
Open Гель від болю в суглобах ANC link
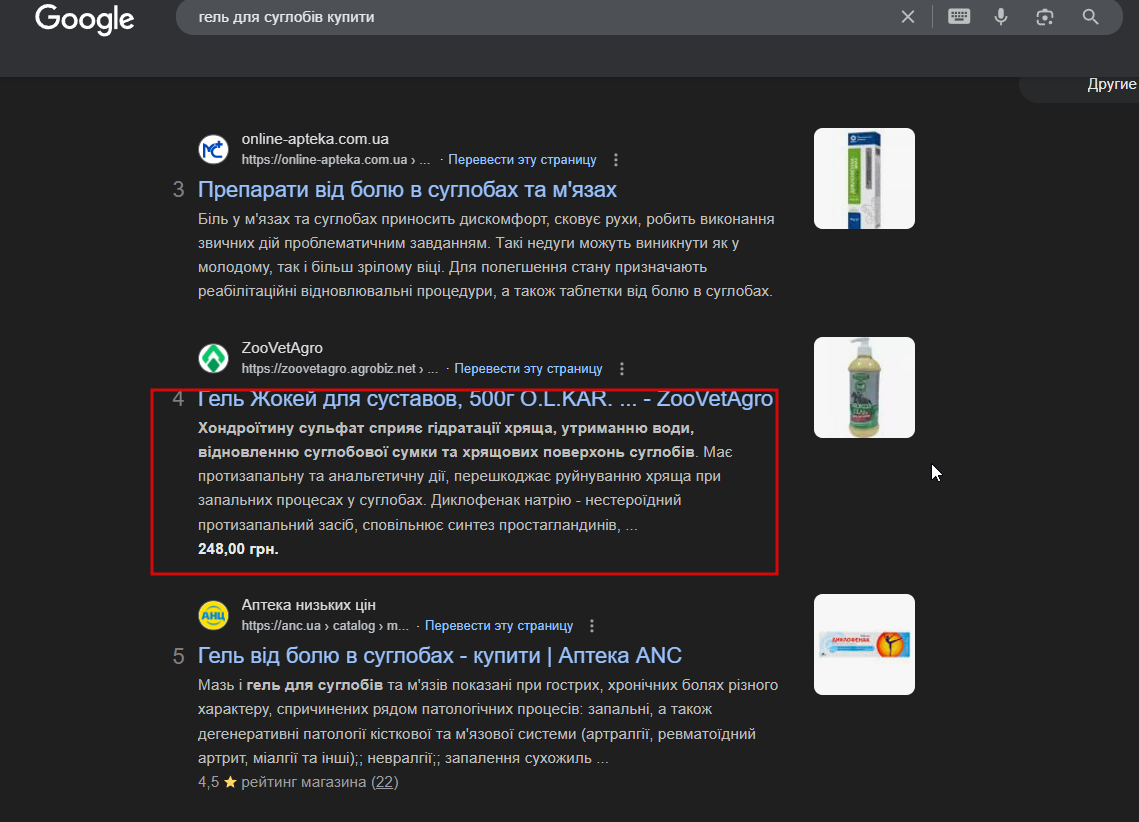coord(440,656)
